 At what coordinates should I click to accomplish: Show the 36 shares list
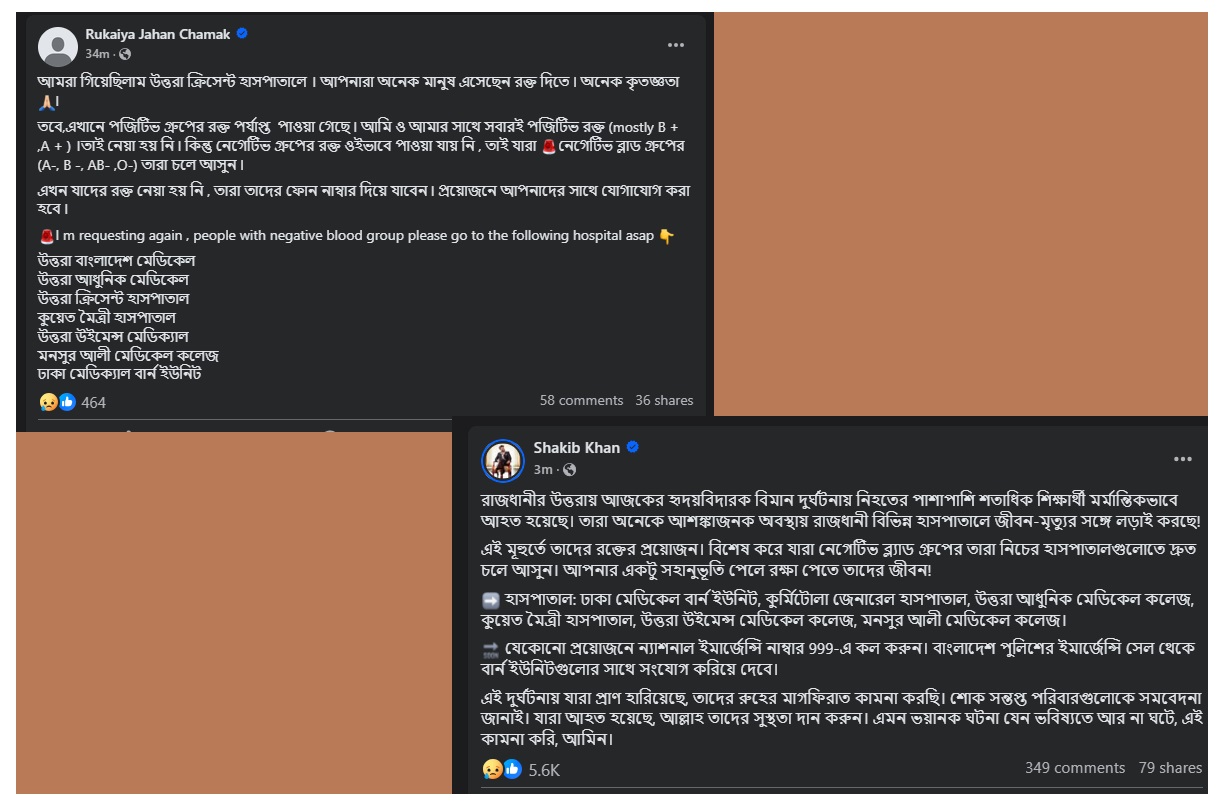(x=664, y=400)
